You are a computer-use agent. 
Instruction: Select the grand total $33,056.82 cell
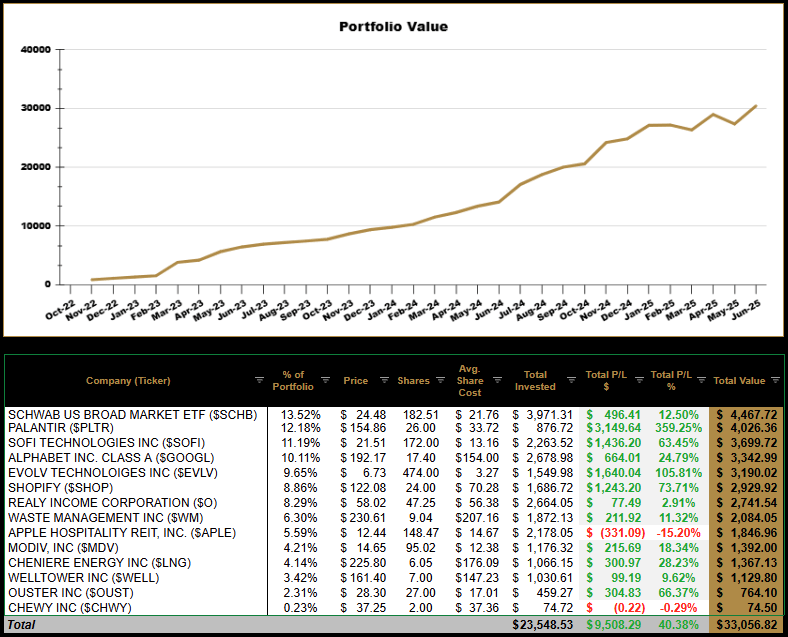(x=747, y=624)
